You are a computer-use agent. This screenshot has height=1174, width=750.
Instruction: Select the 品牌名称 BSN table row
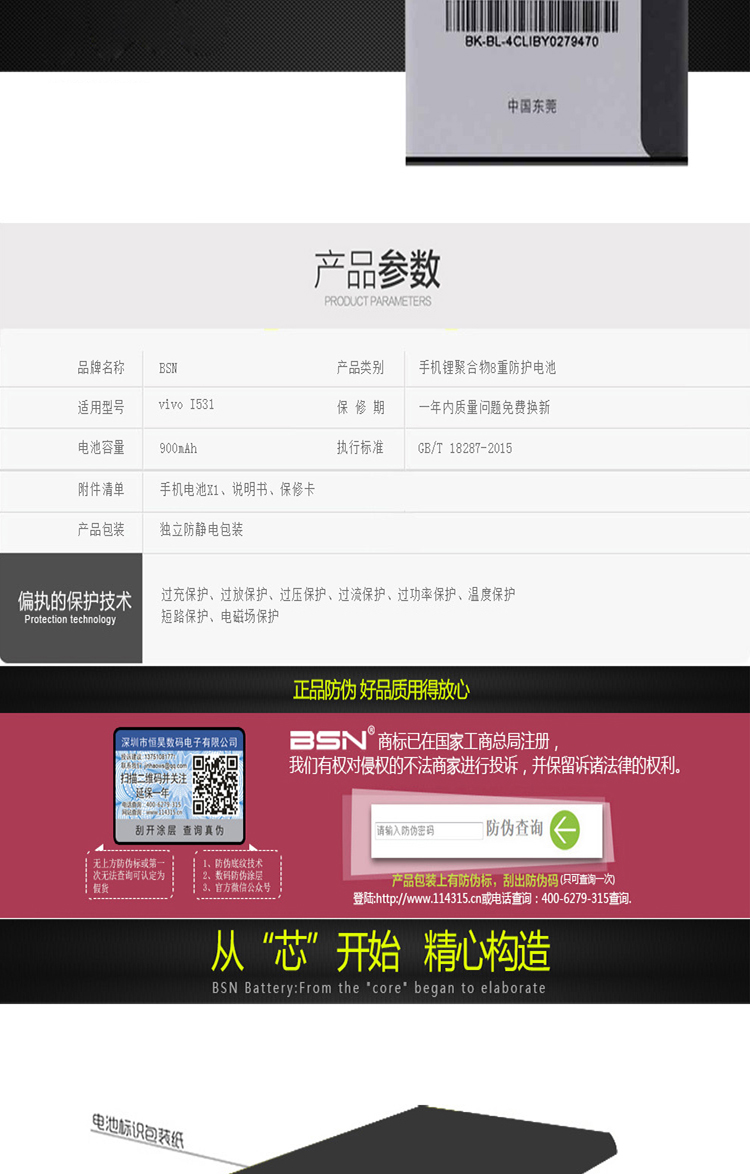375,367
